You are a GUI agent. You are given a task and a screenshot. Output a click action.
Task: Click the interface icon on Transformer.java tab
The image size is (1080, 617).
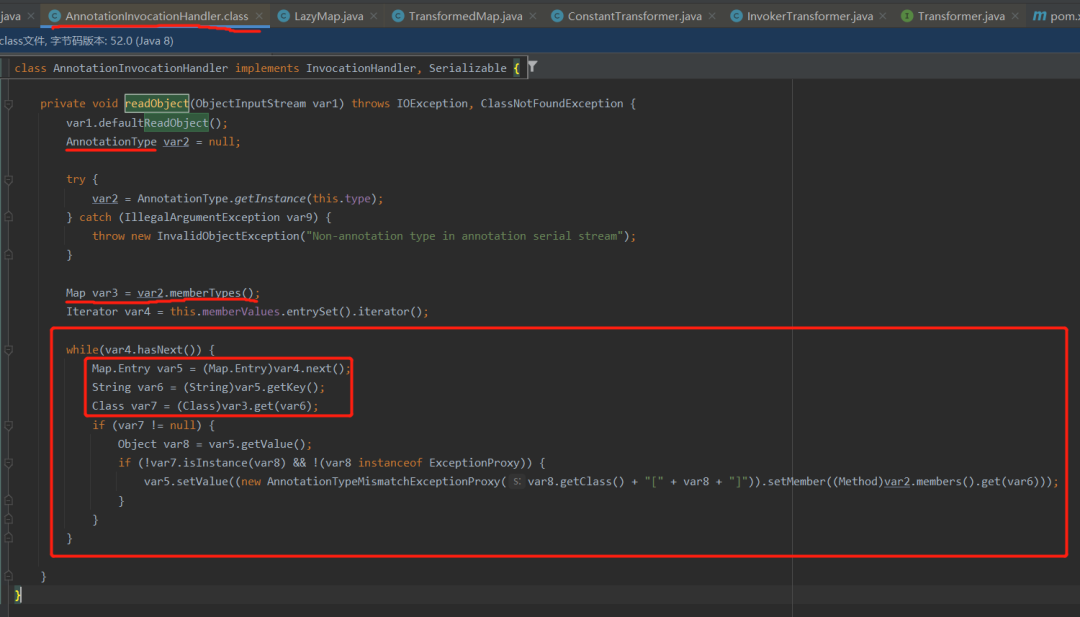pyautogui.click(x=907, y=16)
